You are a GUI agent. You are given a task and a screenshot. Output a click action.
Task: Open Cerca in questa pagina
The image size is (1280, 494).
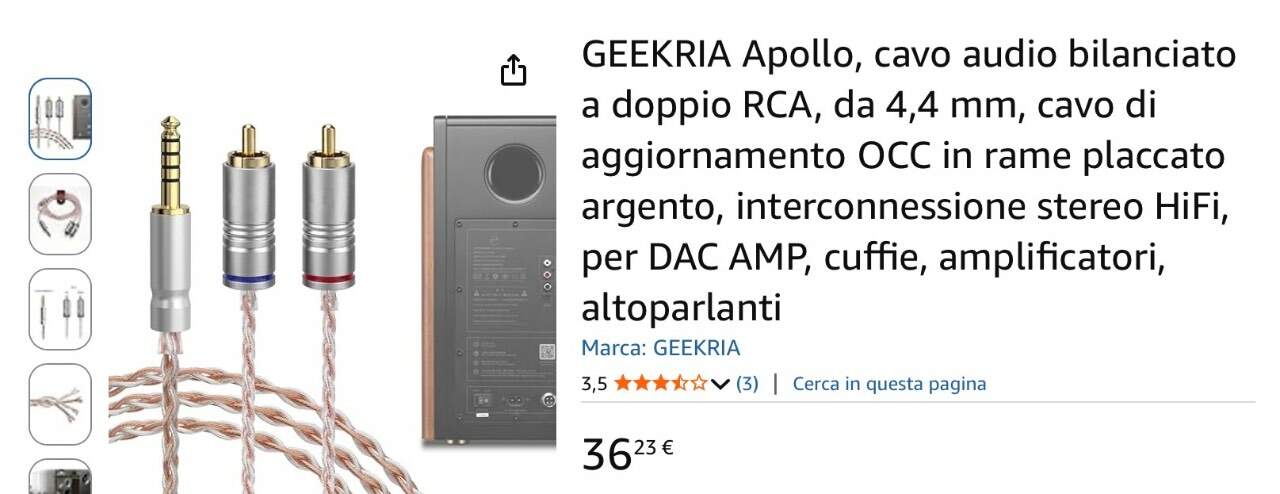tap(889, 383)
